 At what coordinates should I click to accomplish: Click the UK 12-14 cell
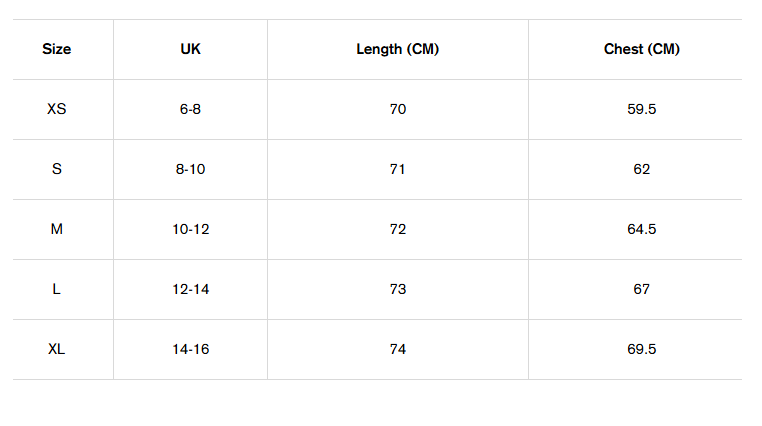tap(190, 289)
